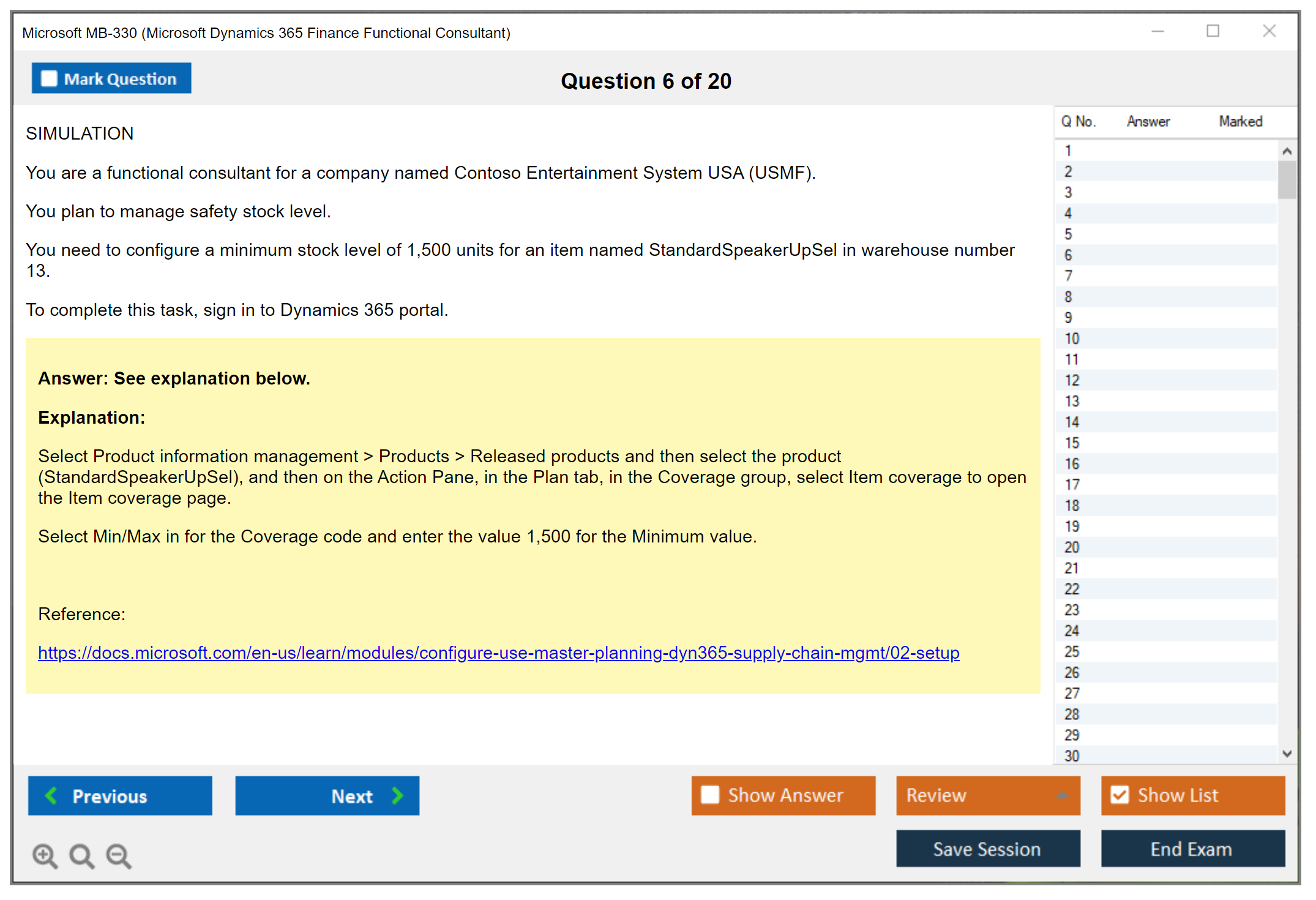This screenshot has height=900, width=1316.
Task: Toggle the Mark Question checkbox
Action: [49, 79]
